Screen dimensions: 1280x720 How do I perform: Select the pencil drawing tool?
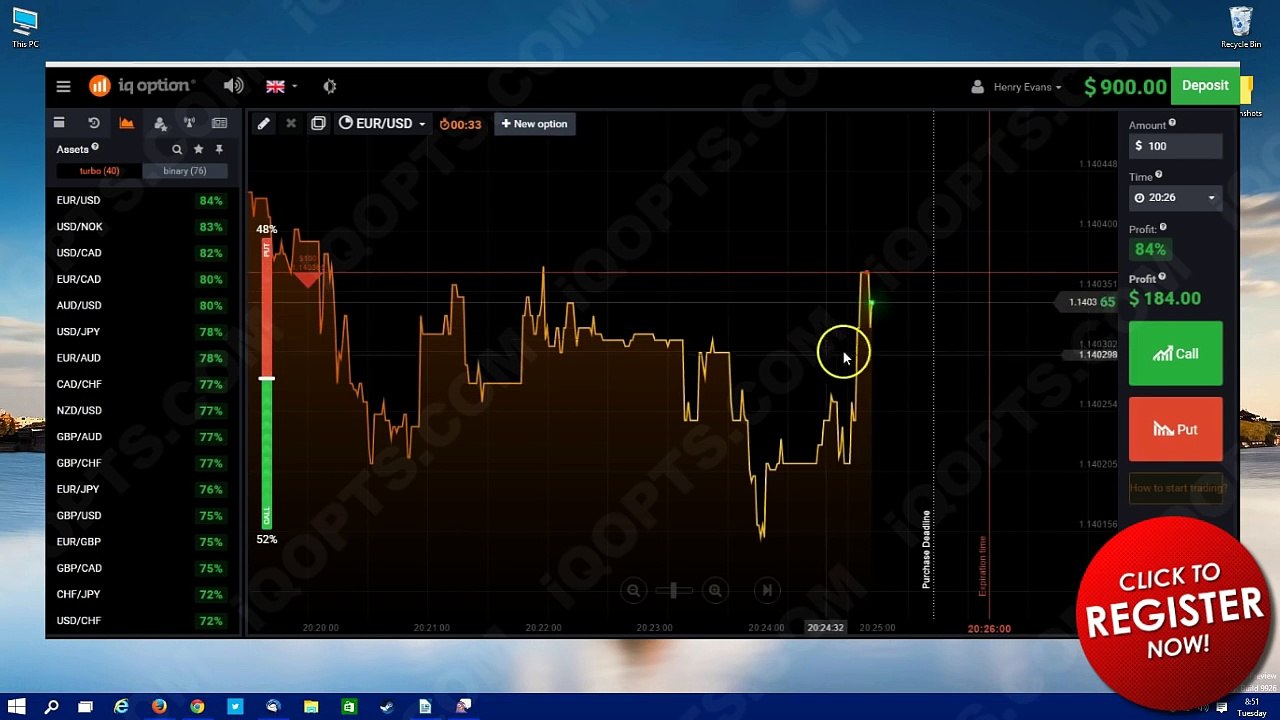click(x=263, y=124)
